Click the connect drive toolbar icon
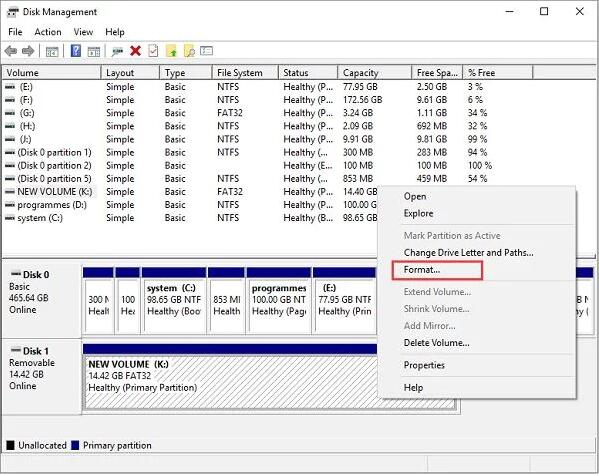 click(117, 51)
